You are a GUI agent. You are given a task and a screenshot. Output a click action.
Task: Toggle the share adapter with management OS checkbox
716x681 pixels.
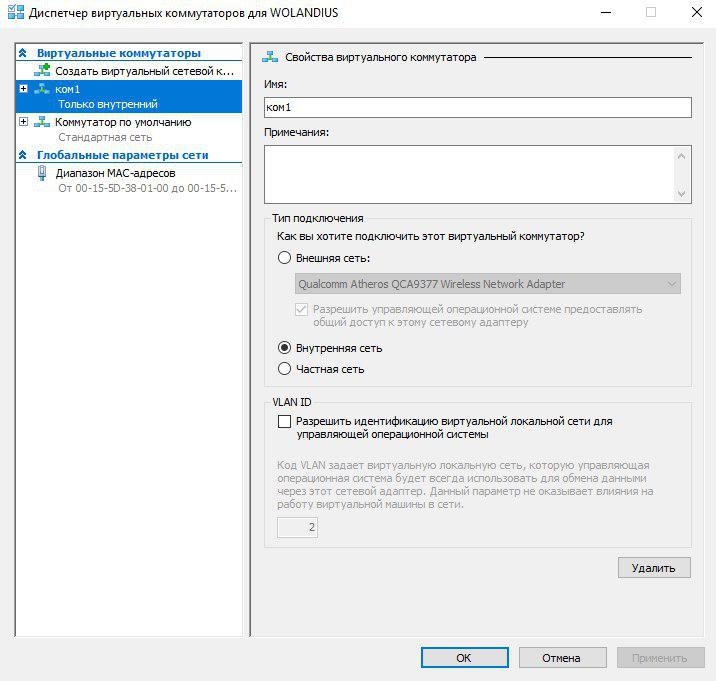coord(301,309)
